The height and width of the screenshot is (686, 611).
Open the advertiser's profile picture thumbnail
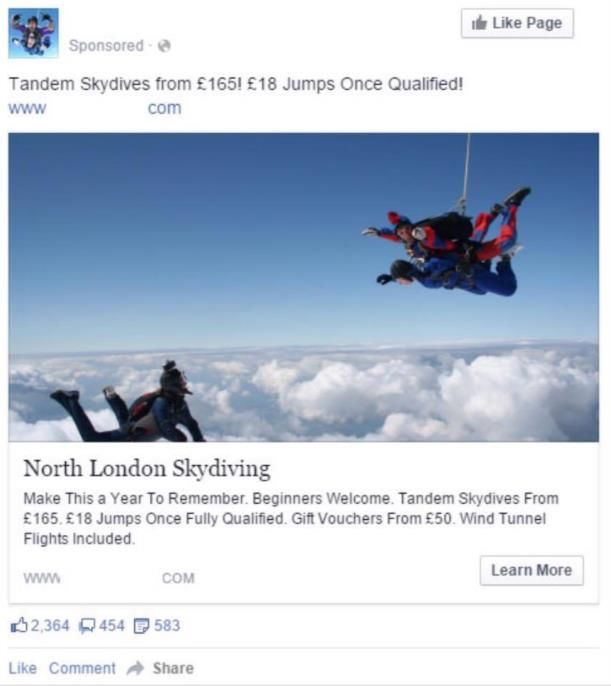click(x=33, y=33)
